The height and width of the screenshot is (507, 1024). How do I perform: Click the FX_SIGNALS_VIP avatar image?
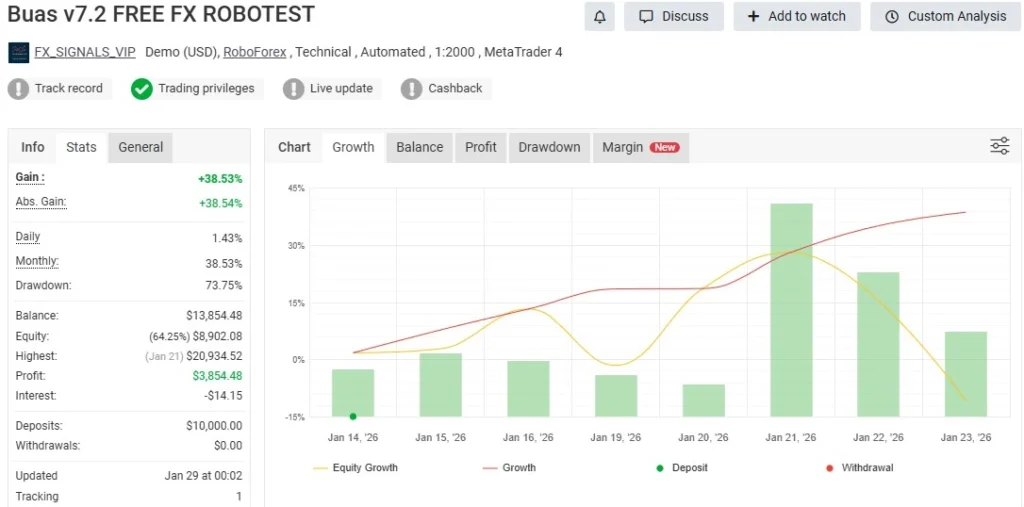pos(18,52)
